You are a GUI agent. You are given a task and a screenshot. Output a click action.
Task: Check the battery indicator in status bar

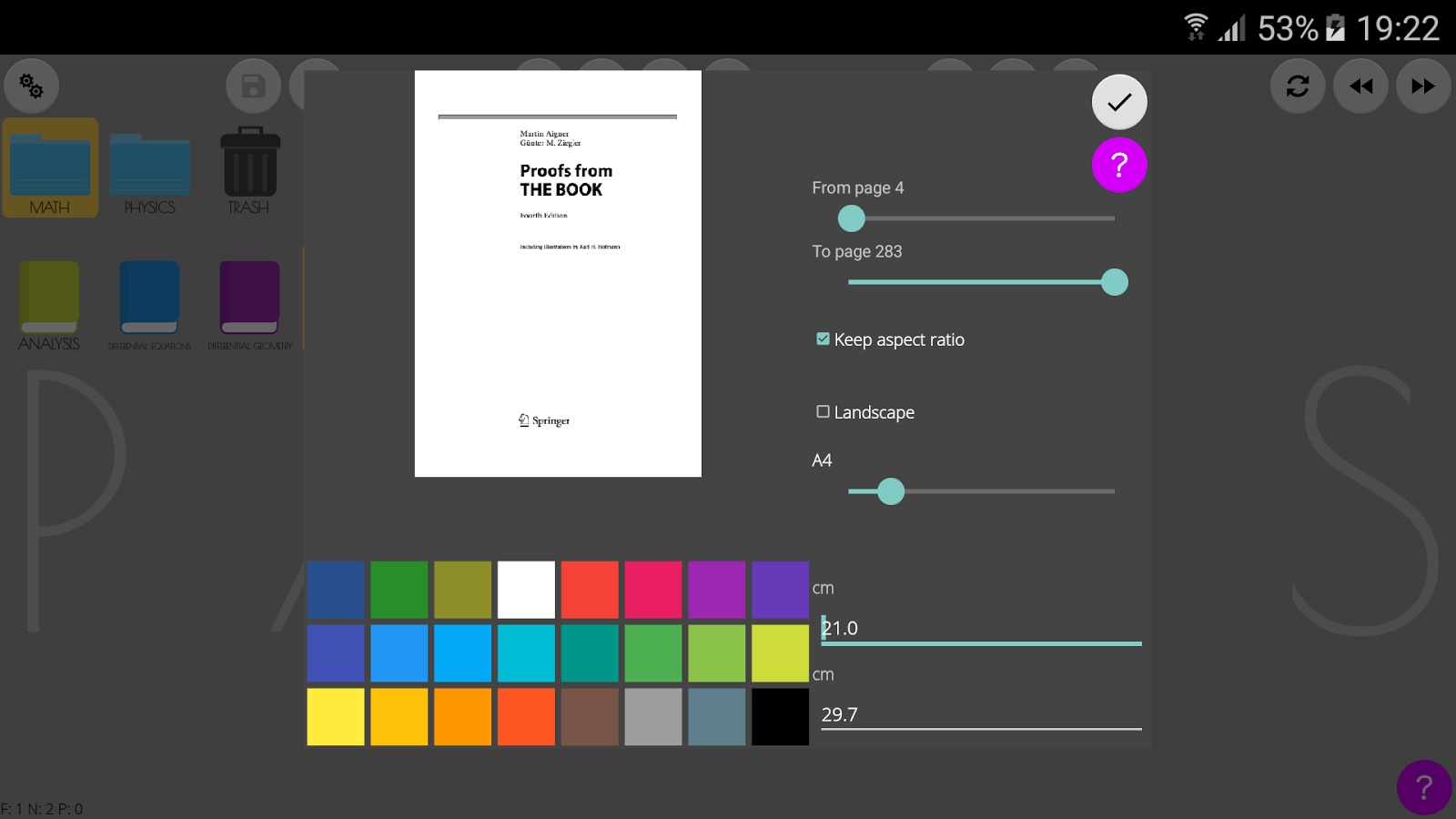1335,28
